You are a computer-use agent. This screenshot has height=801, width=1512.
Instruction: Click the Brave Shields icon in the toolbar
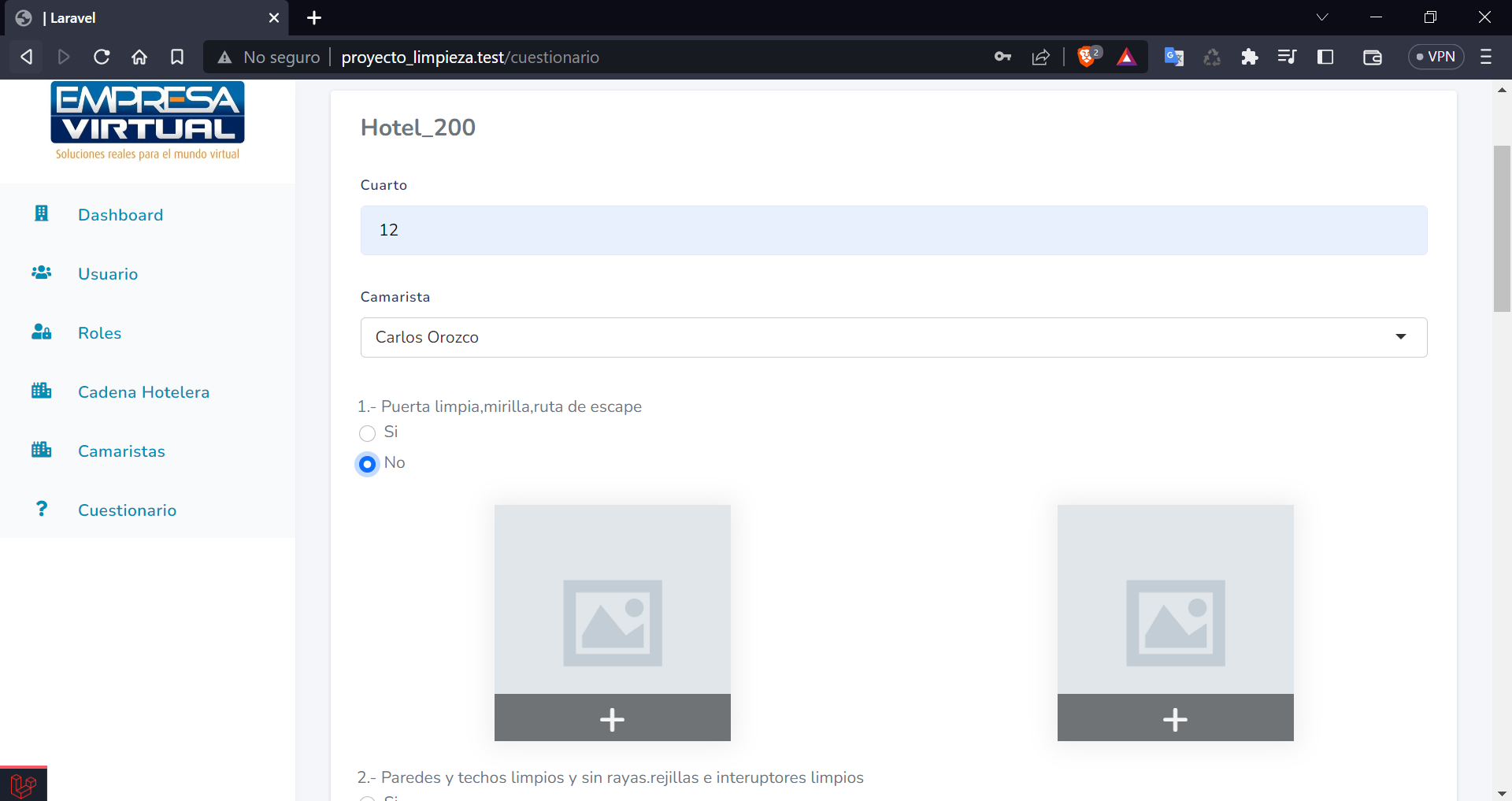[1088, 56]
